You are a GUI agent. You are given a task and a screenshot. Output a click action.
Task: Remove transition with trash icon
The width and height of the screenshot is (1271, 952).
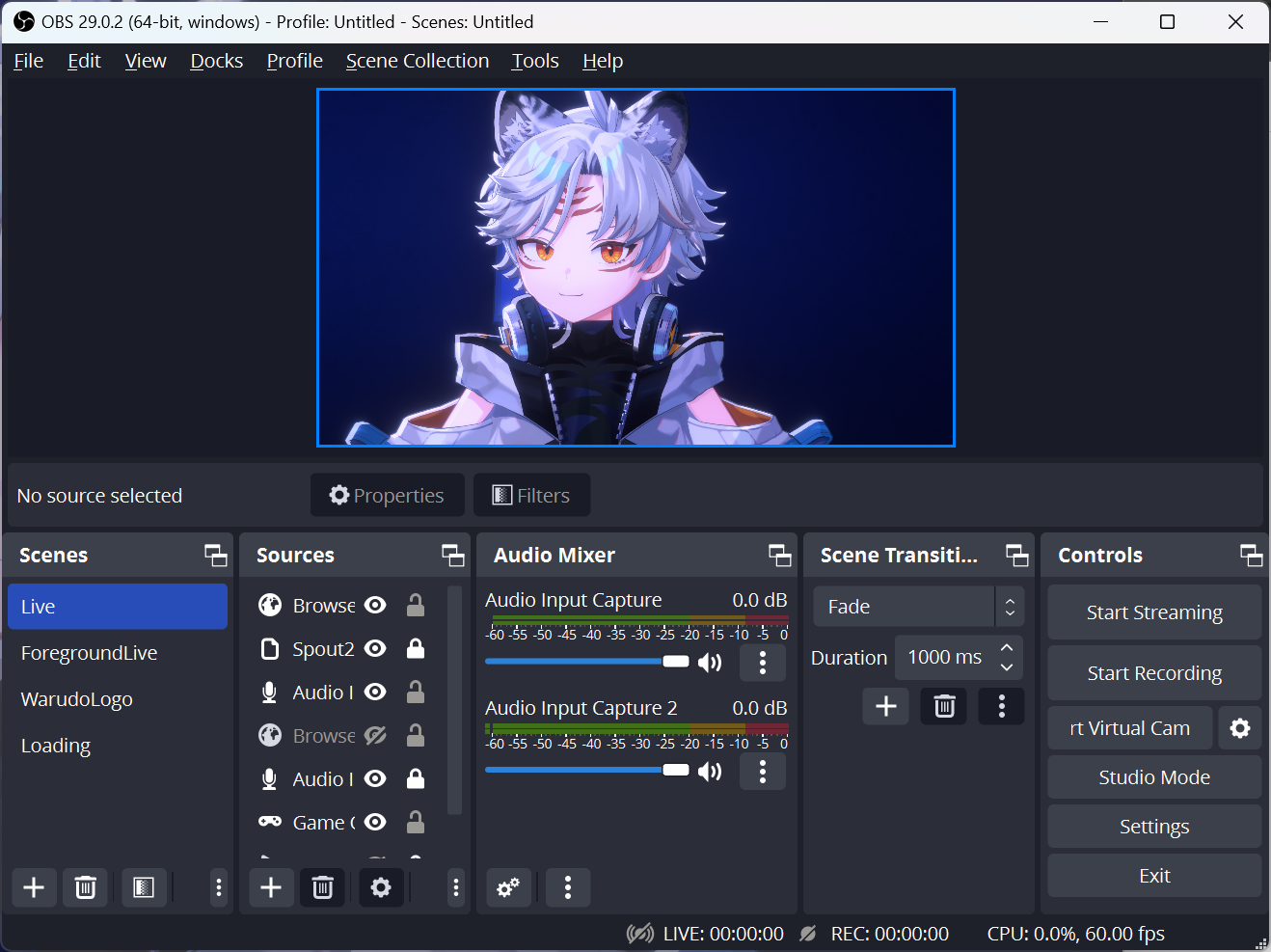944,706
